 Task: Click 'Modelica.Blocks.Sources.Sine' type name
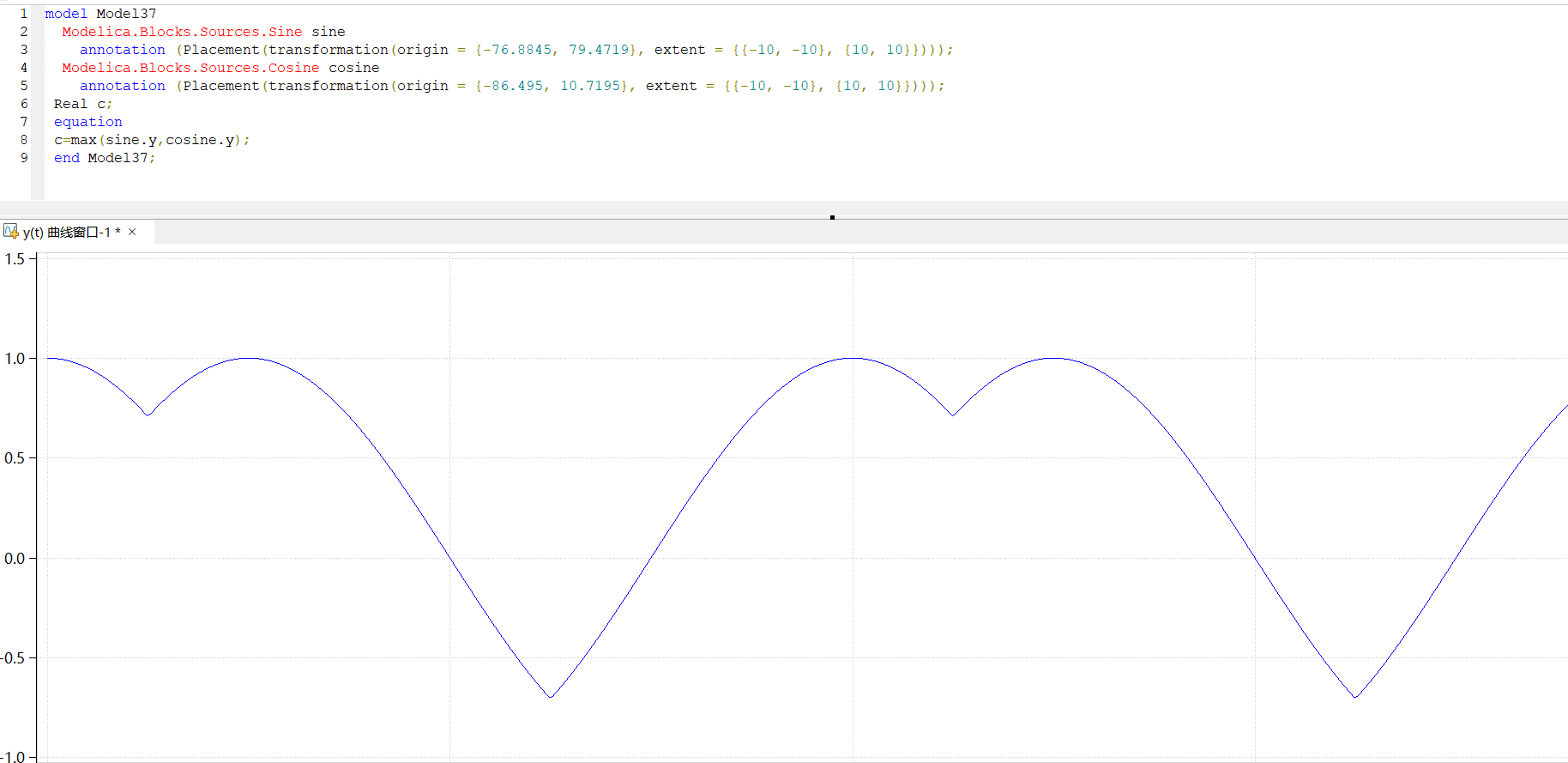182,32
